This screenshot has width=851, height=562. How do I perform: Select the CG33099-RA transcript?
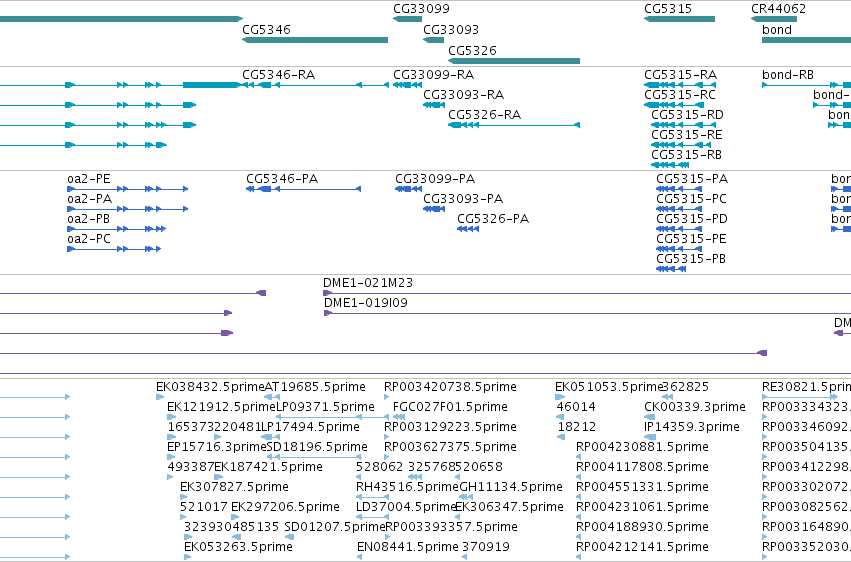[407, 85]
